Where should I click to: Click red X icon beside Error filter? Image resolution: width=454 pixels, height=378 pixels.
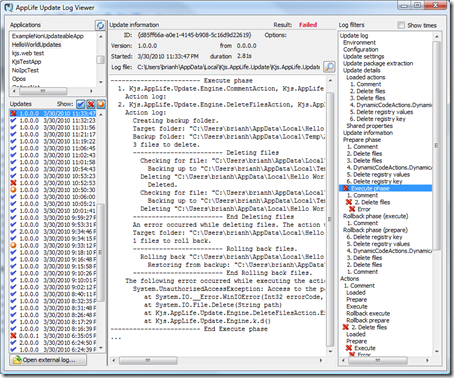pos(352,209)
